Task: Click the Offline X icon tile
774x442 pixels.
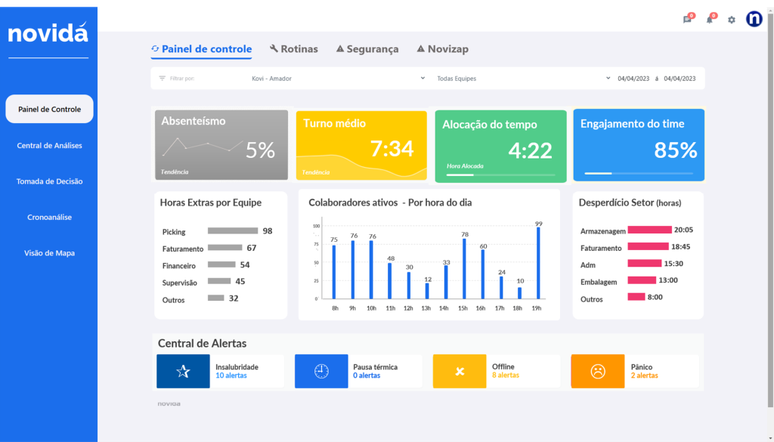Action: click(x=460, y=371)
